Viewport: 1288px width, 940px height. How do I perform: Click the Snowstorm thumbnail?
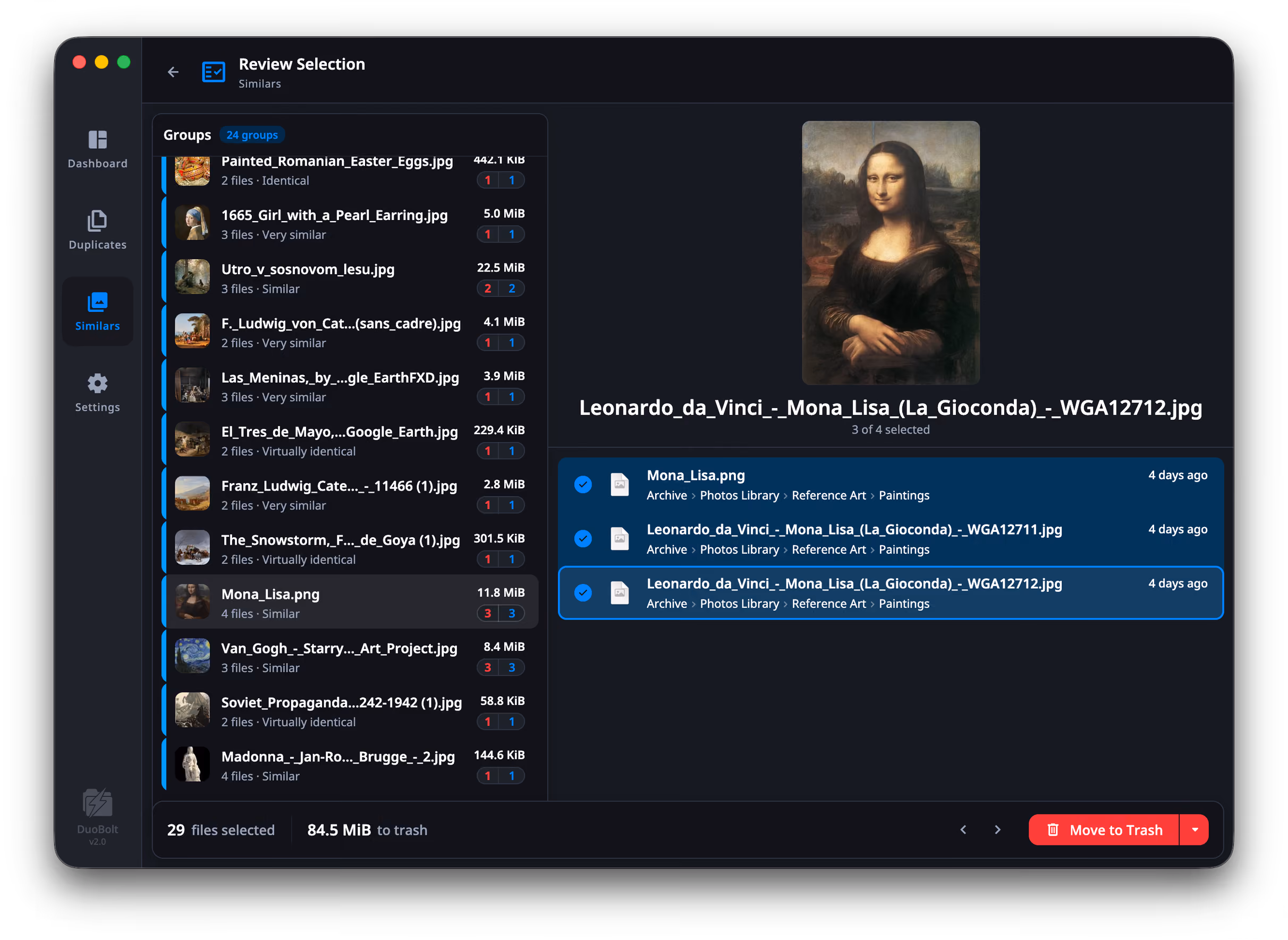click(192, 547)
